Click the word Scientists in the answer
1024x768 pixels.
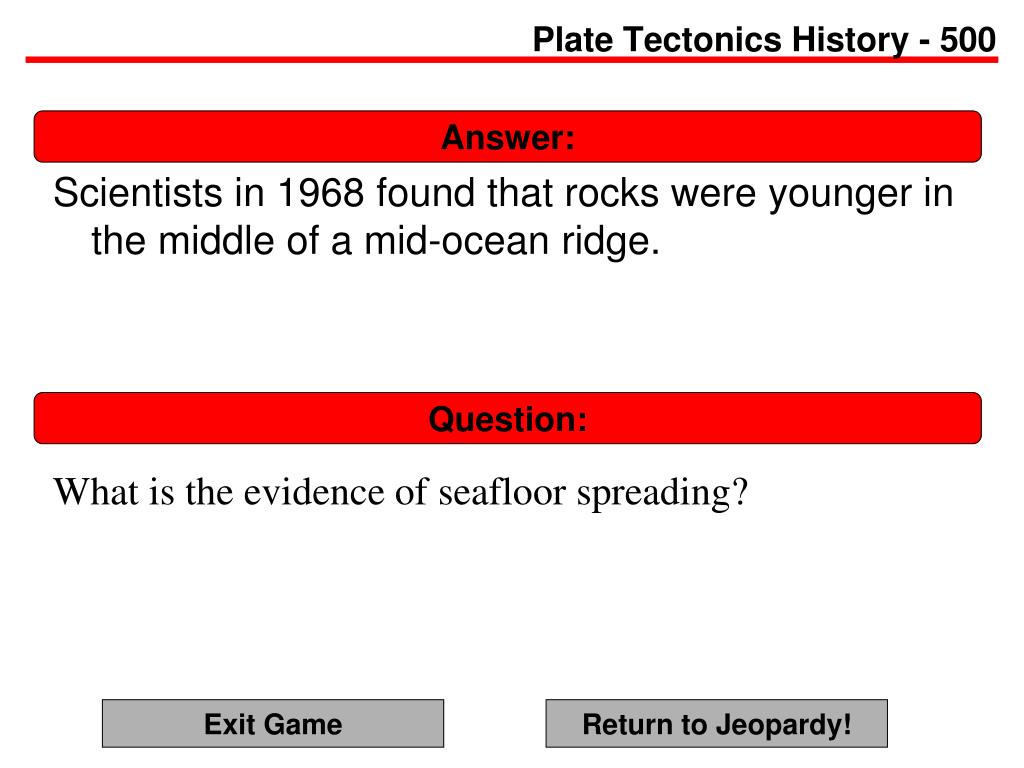tap(138, 193)
